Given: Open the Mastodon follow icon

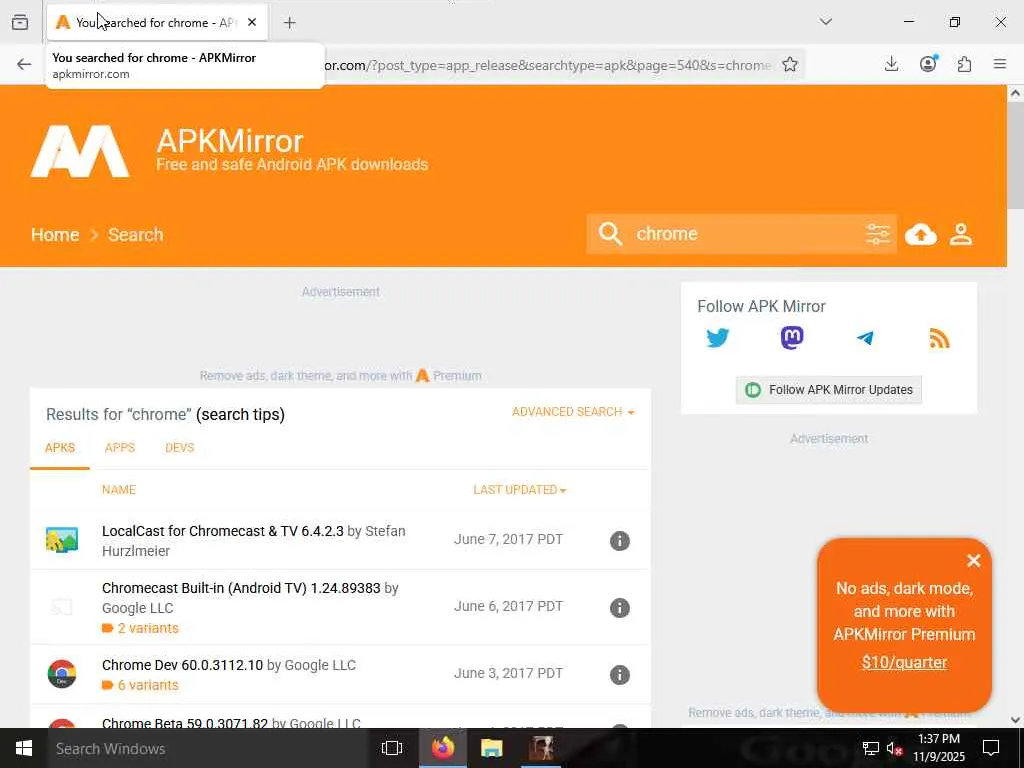Looking at the screenshot, I should (x=792, y=338).
